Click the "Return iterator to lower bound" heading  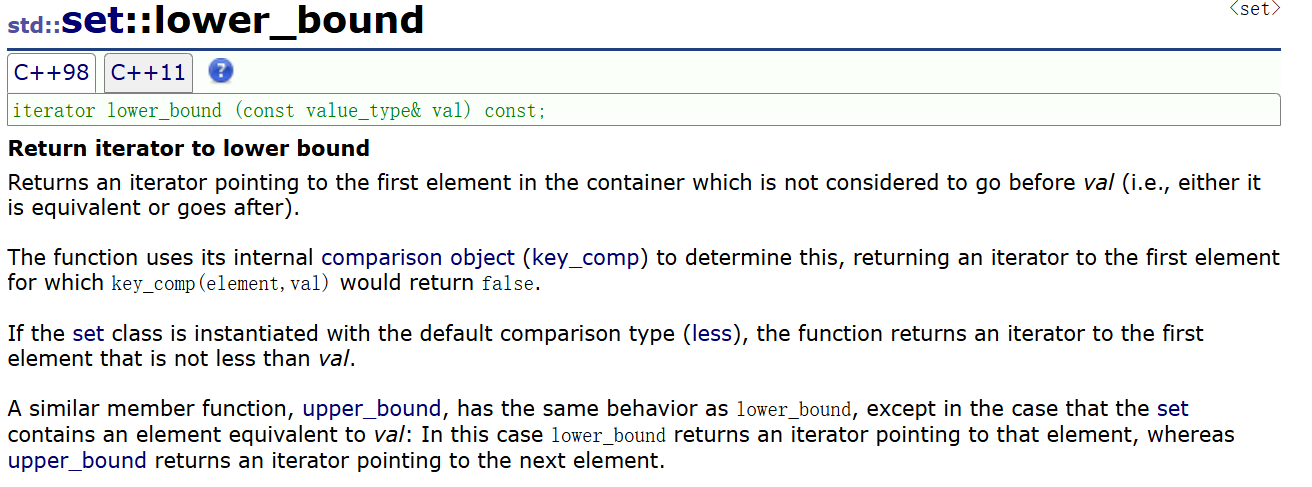(x=189, y=149)
